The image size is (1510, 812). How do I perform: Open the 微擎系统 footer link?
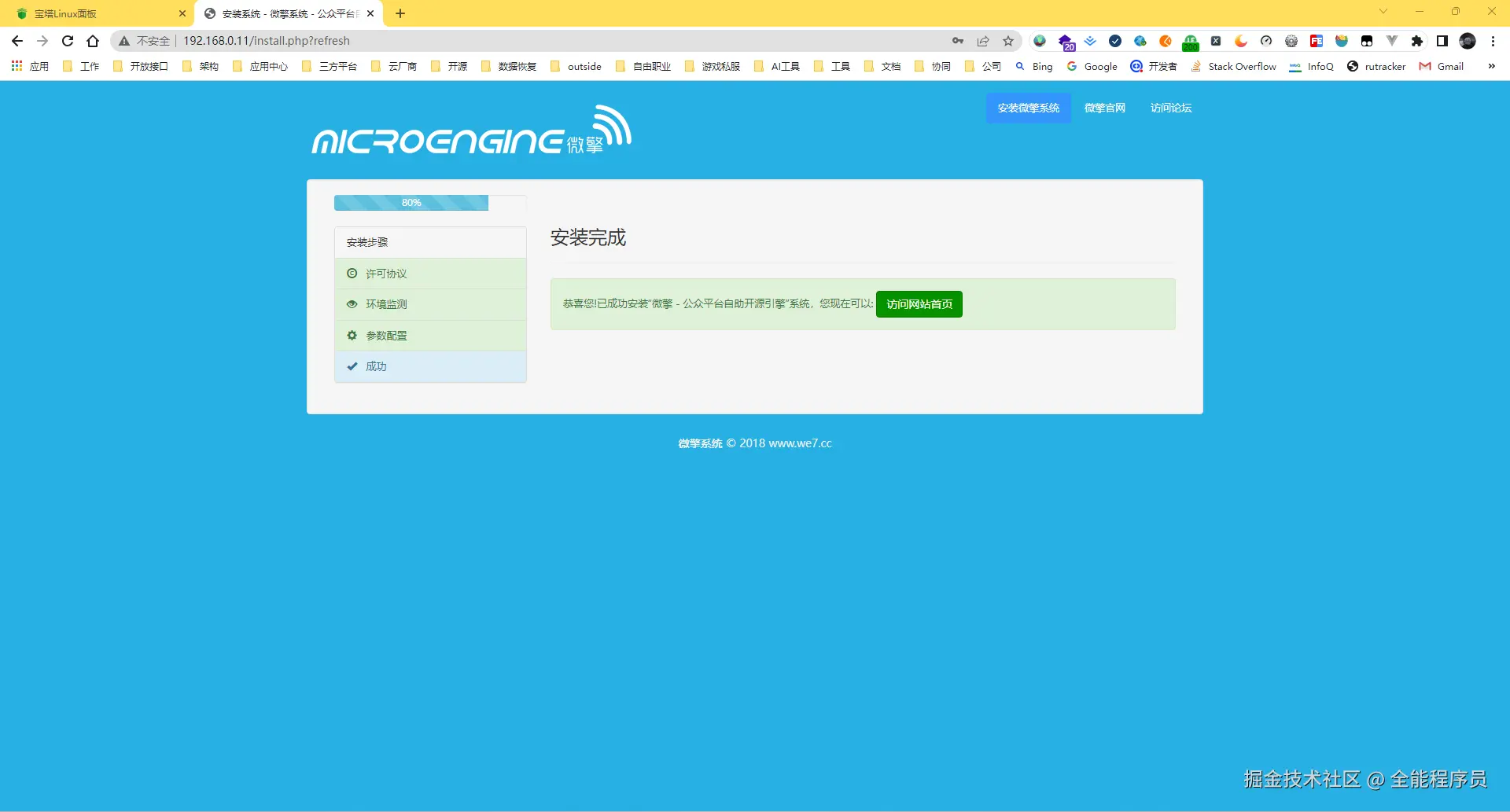700,443
